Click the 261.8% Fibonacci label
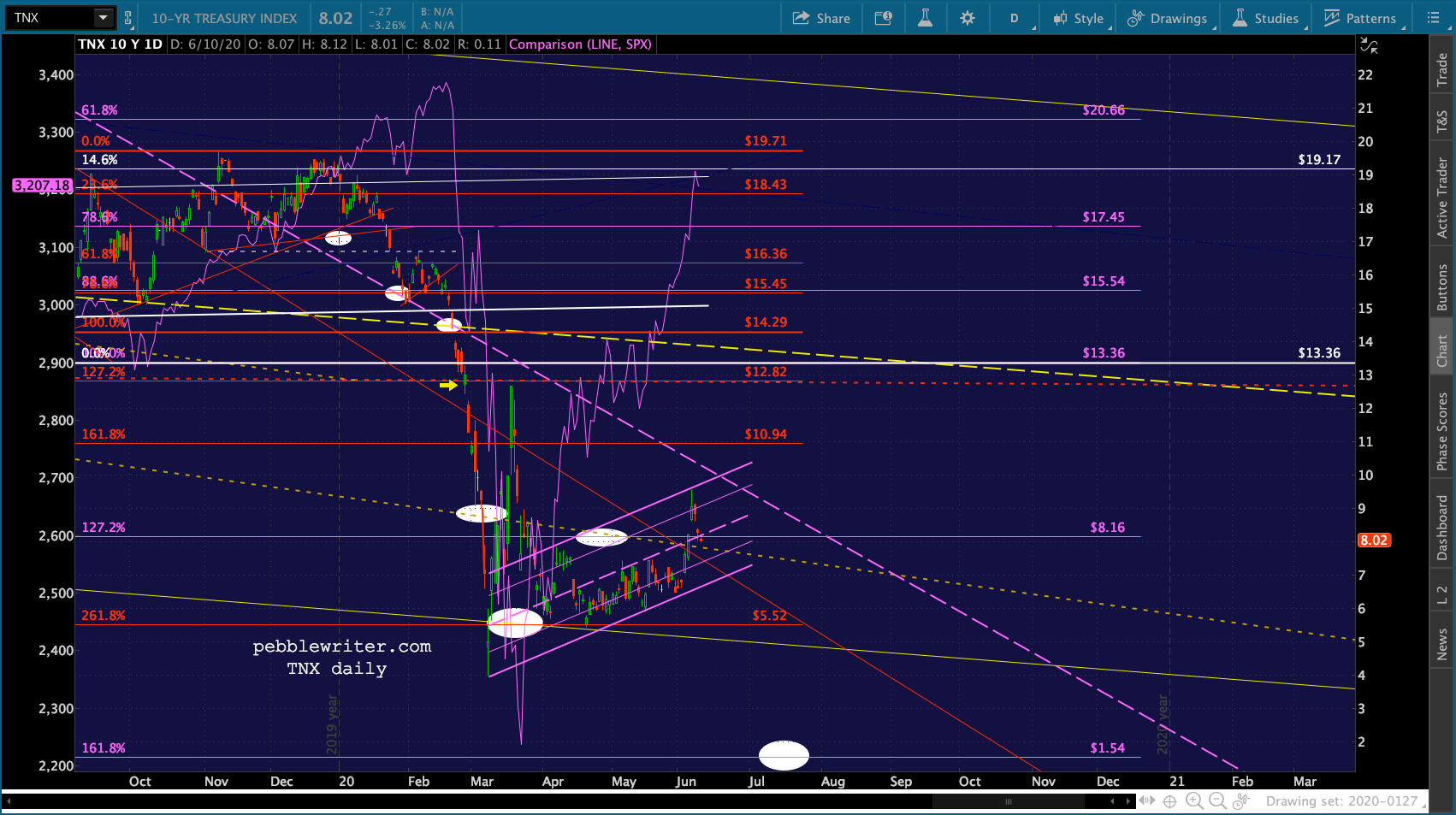 click(104, 616)
